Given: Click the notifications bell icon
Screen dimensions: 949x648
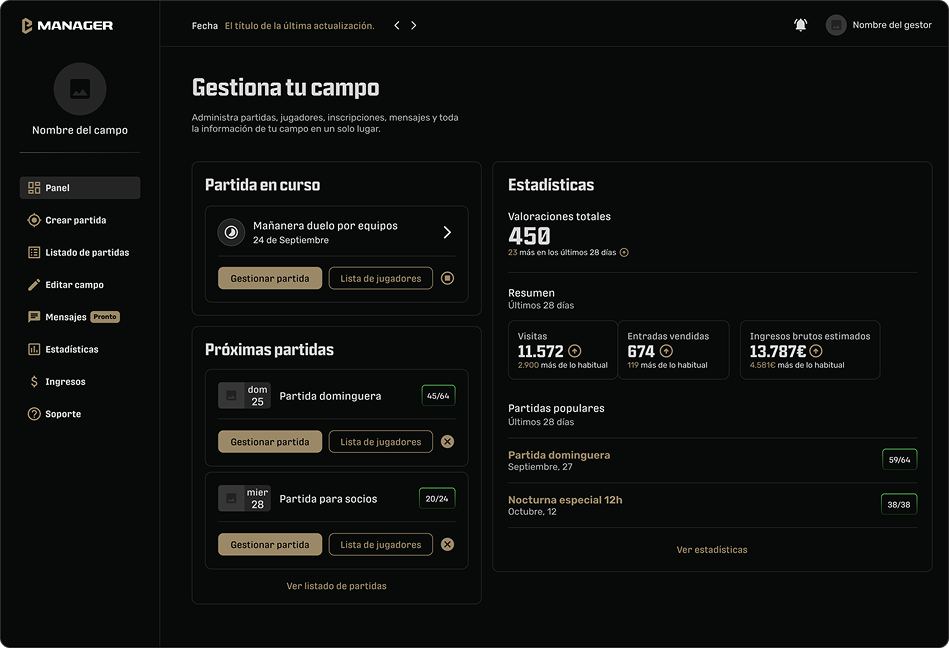Looking at the screenshot, I should pyautogui.click(x=800, y=25).
